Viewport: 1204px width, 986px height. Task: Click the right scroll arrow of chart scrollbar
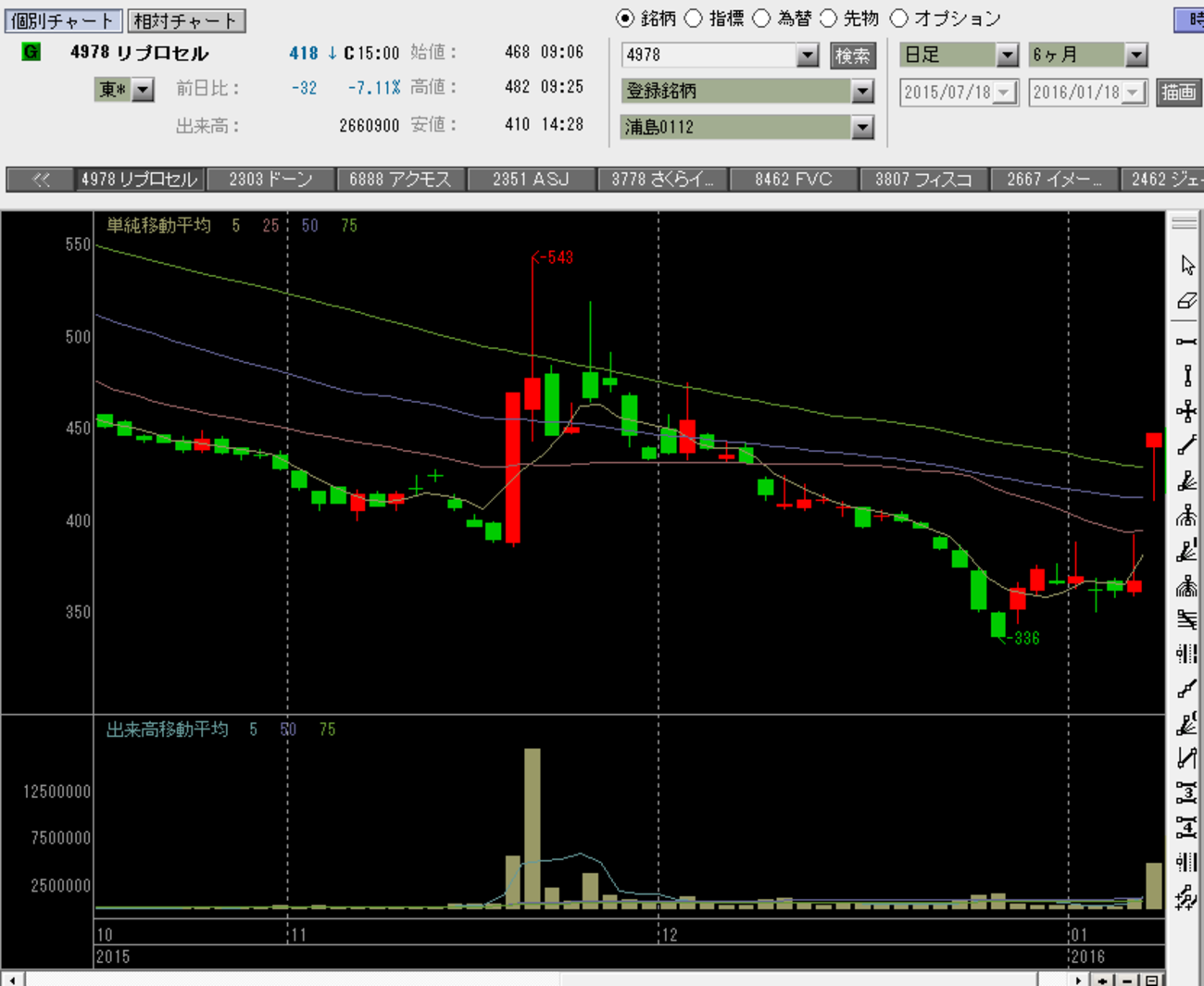(1077, 980)
